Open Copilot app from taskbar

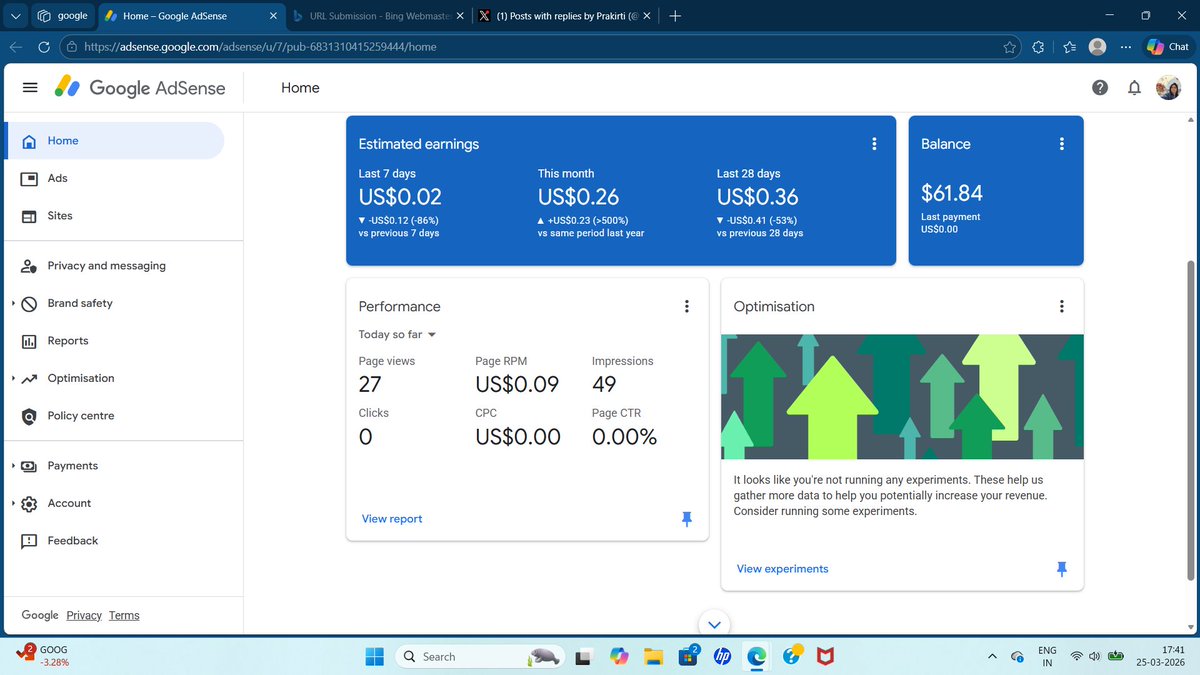(x=619, y=657)
